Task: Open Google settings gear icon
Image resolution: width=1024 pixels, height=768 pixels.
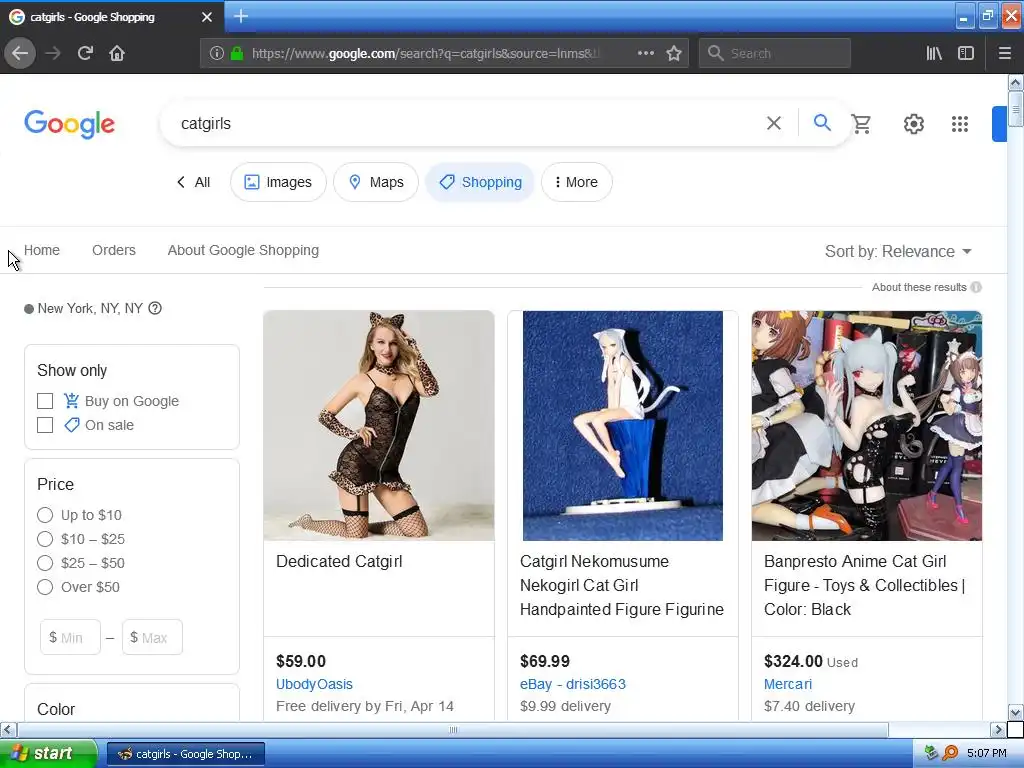Action: click(914, 123)
